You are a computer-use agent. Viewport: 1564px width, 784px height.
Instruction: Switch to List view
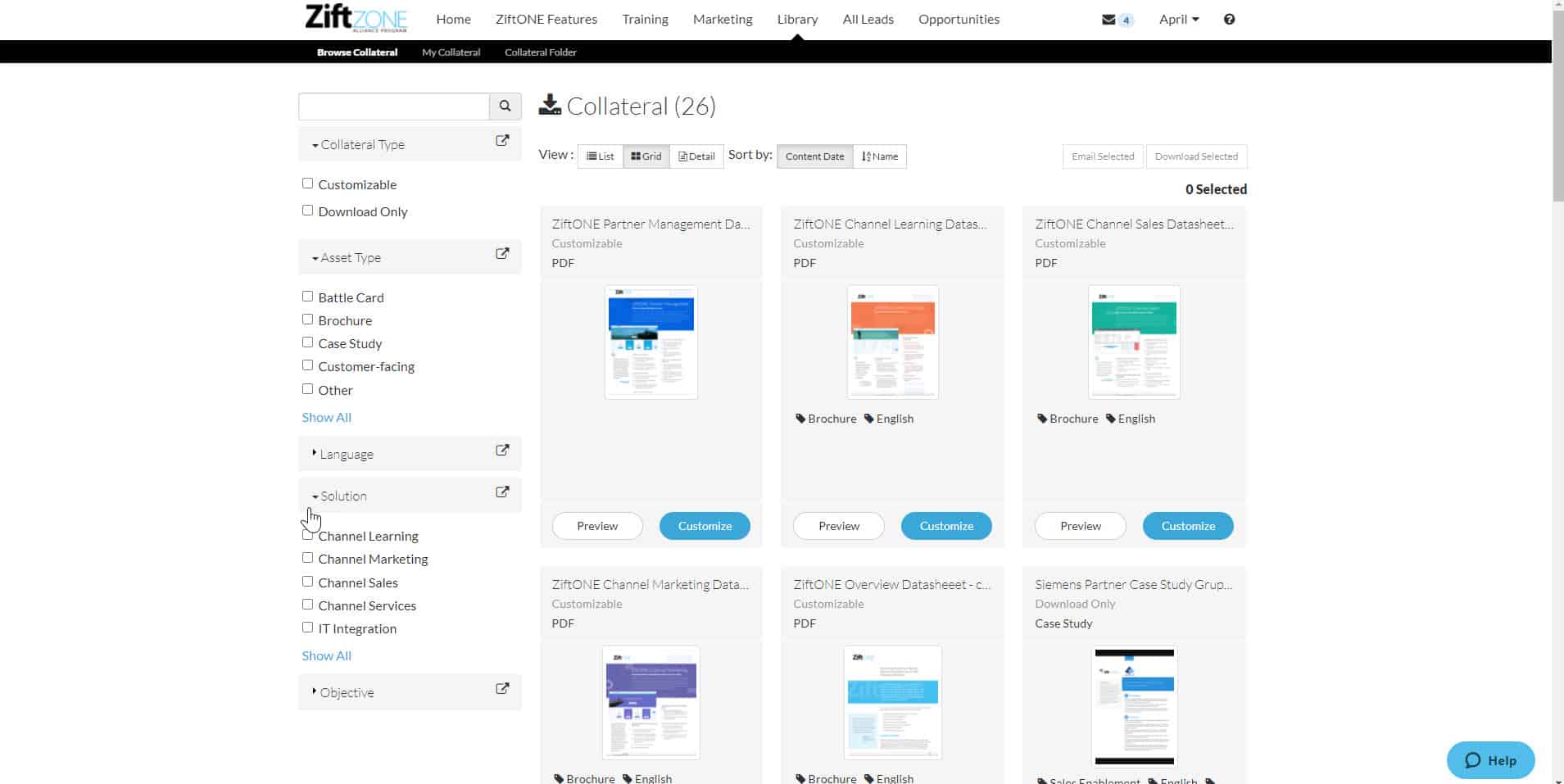pyautogui.click(x=601, y=156)
